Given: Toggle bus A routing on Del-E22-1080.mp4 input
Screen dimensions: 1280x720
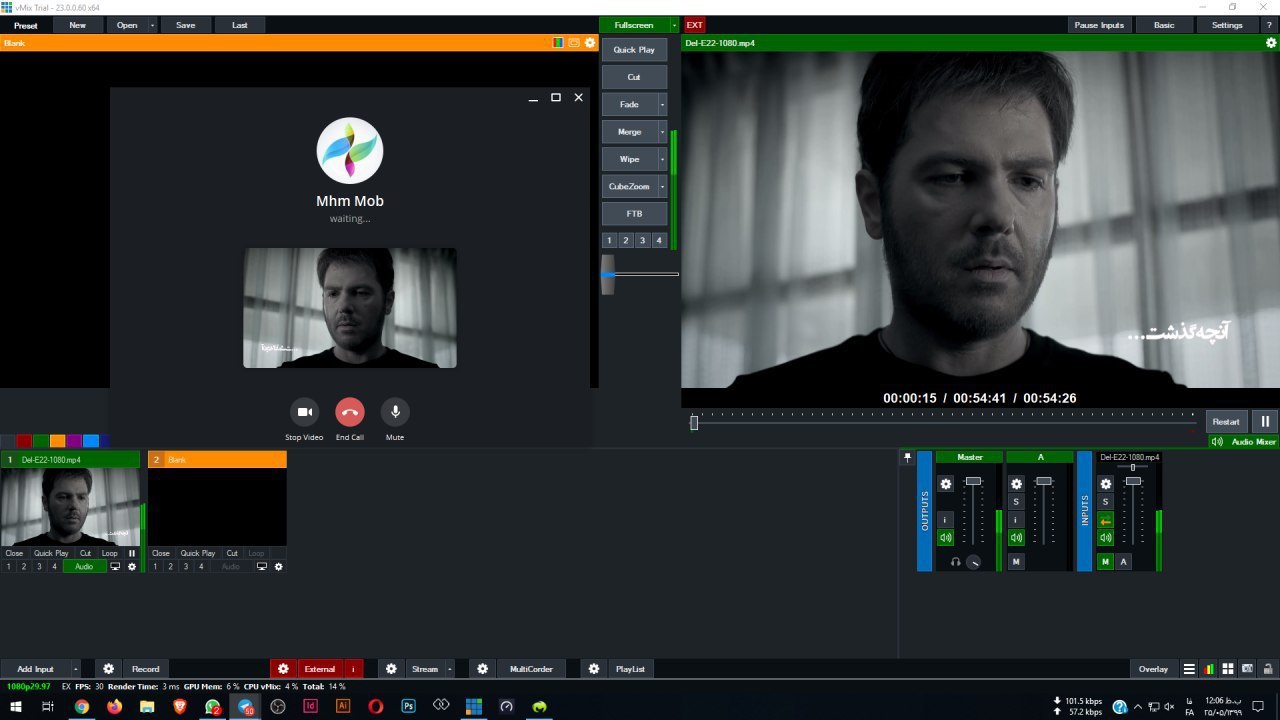Looking at the screenshot, I should [1123, 562].
